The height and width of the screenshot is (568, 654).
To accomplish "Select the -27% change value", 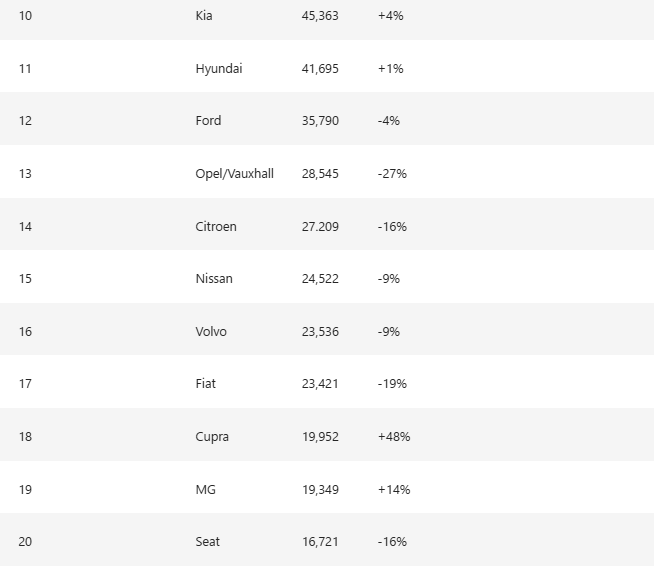I will coord(392,173).
